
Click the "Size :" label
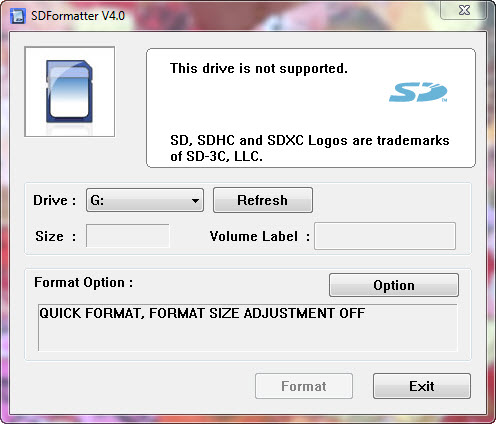56,236
